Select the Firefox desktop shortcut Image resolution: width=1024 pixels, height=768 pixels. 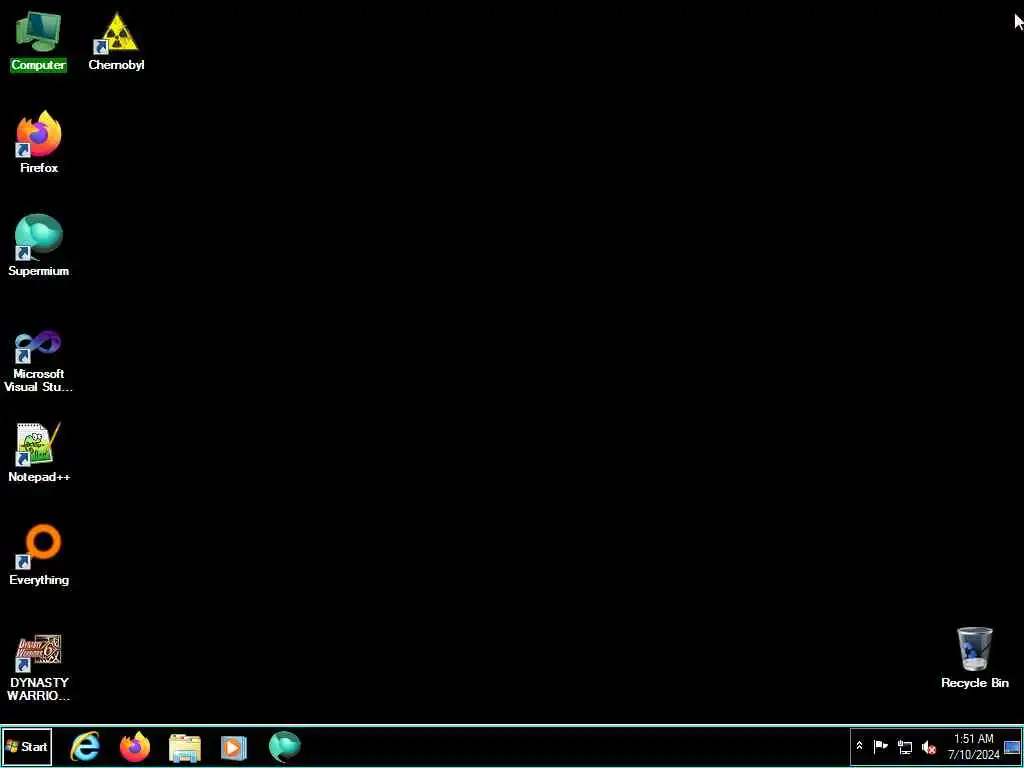tap(39, 142)
